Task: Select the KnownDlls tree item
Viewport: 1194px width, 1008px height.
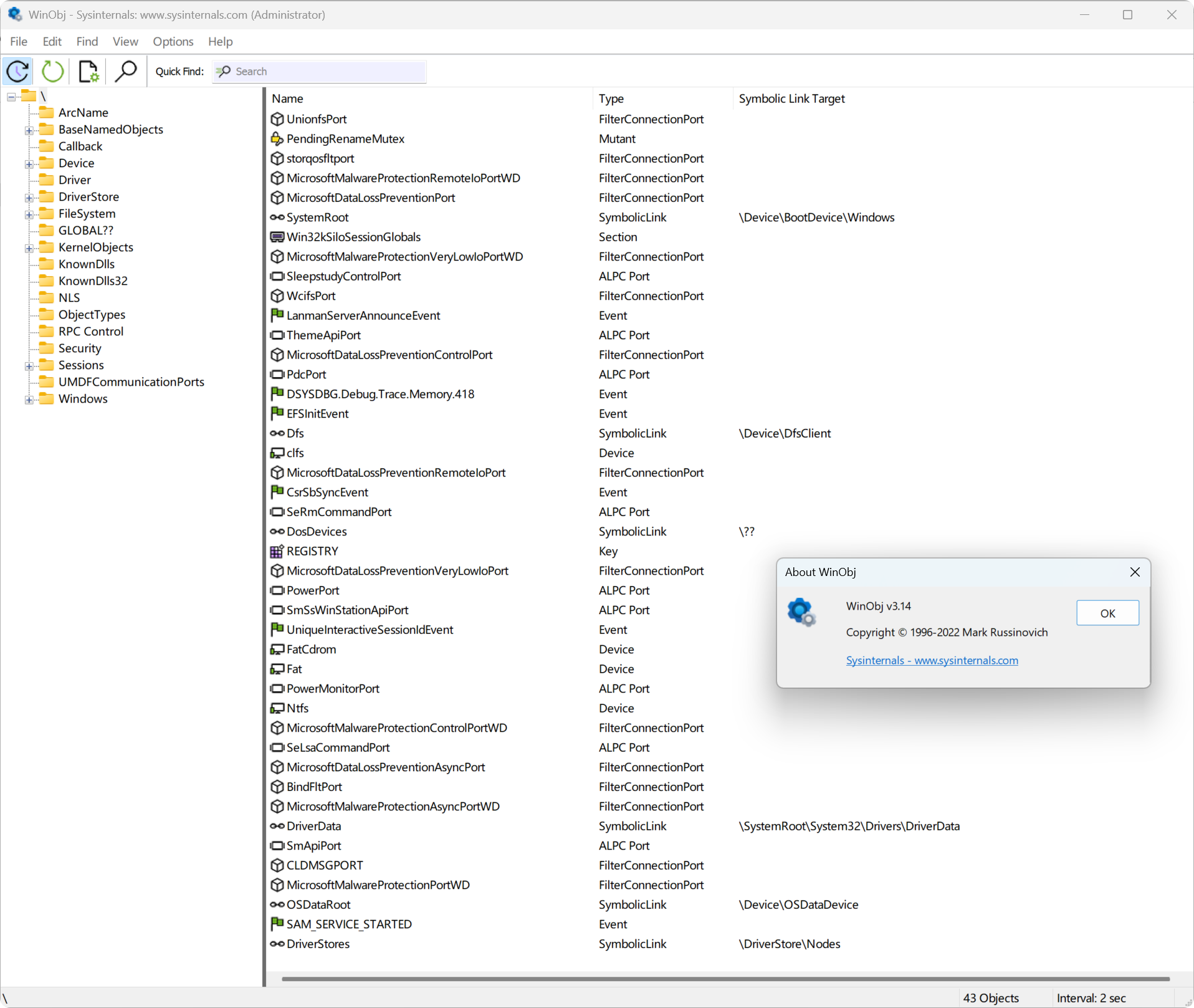Action: click(87, 264)
